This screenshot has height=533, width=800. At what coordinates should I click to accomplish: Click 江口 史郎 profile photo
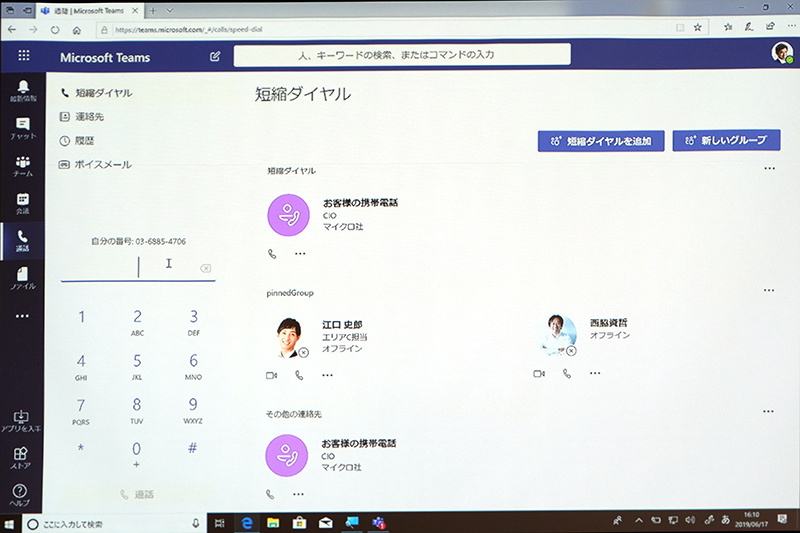[289, 337]
